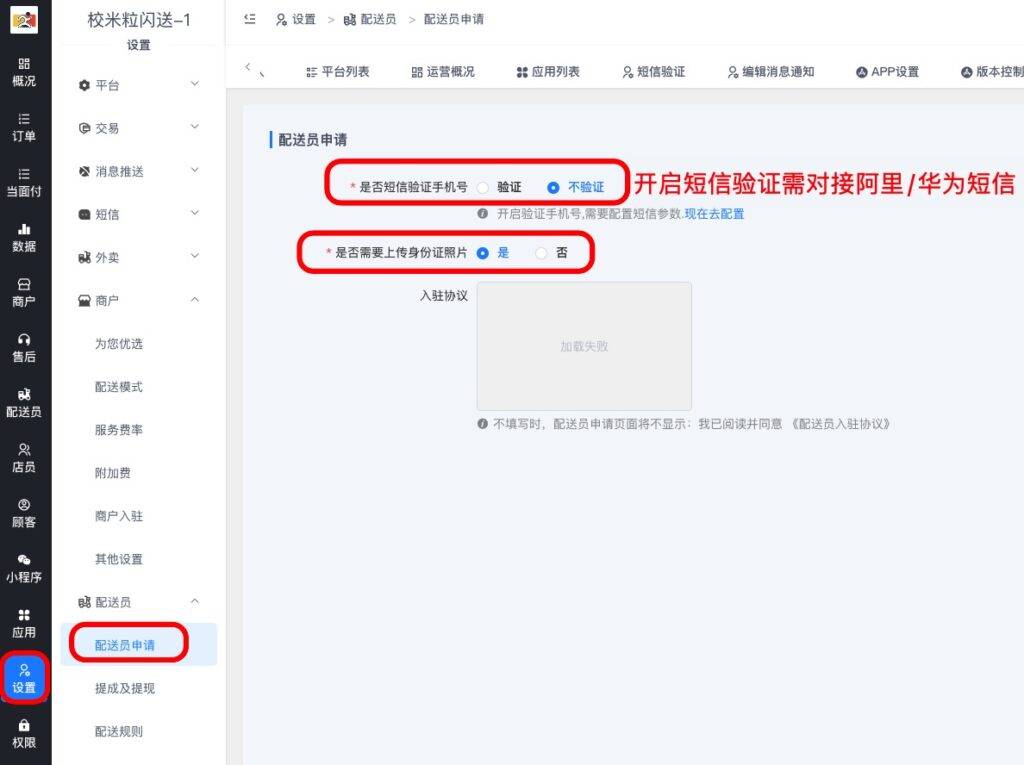Image resolution: width=1024 pixels, height=765 pixels.
Task: Switch to the 运营概况 tab
Action: click(x=443, y=72)
